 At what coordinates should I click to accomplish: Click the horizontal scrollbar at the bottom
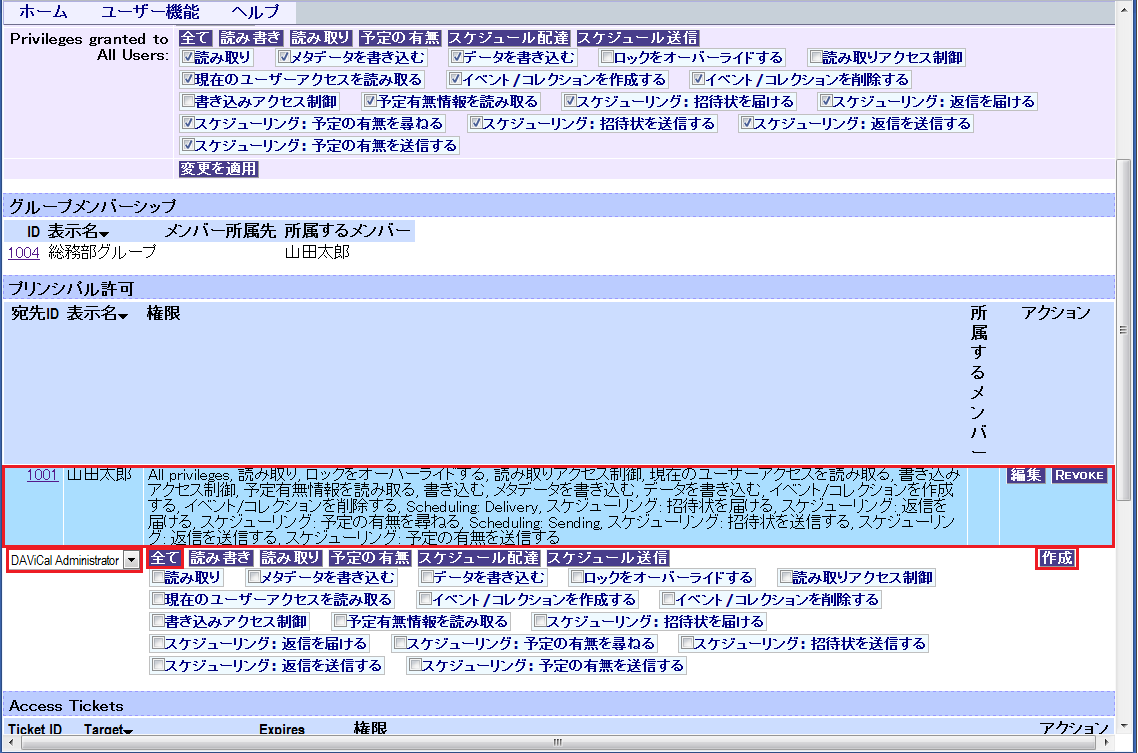click(555, 744)
